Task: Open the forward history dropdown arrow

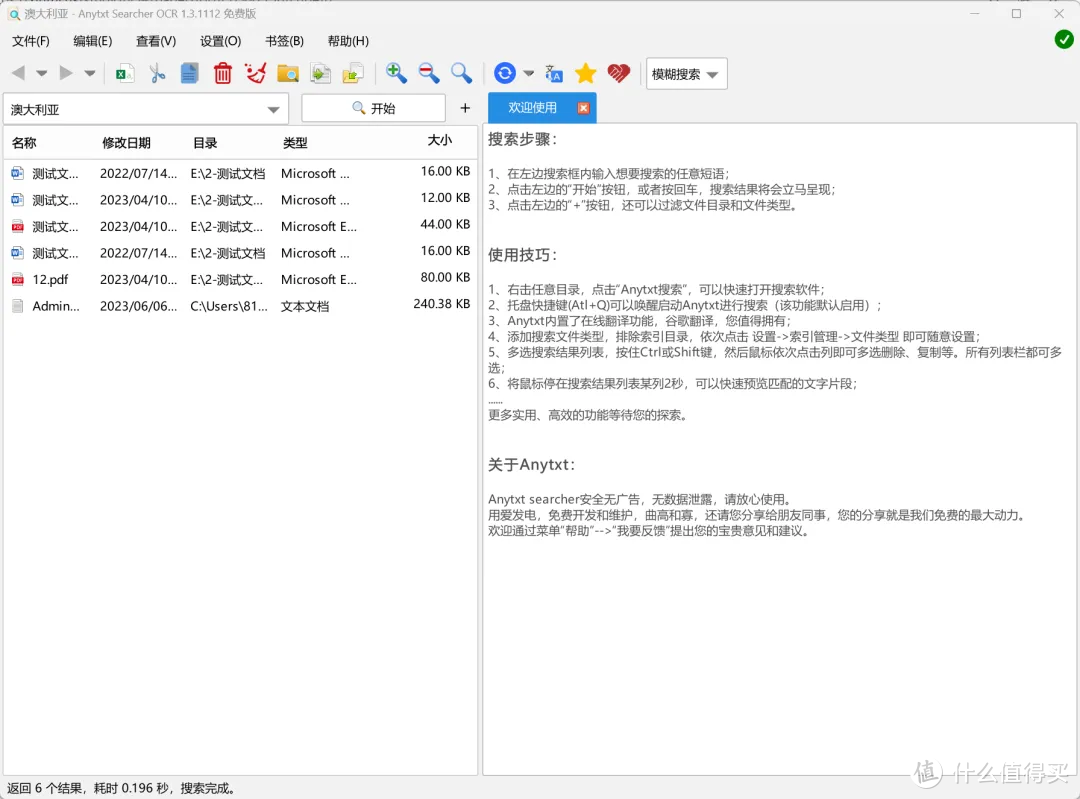Action: pyautogui.click(x=90, y=73)
